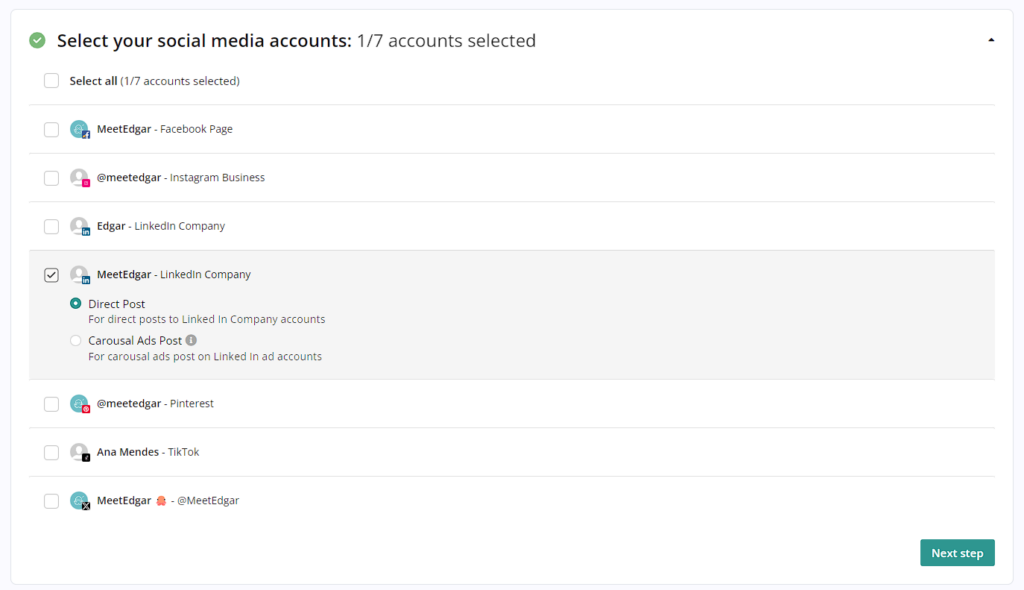Viewport: 1024px width, 590px height.
Task: Check the @meetedgar Pinterest checkbox
Action: coord(52,404)
